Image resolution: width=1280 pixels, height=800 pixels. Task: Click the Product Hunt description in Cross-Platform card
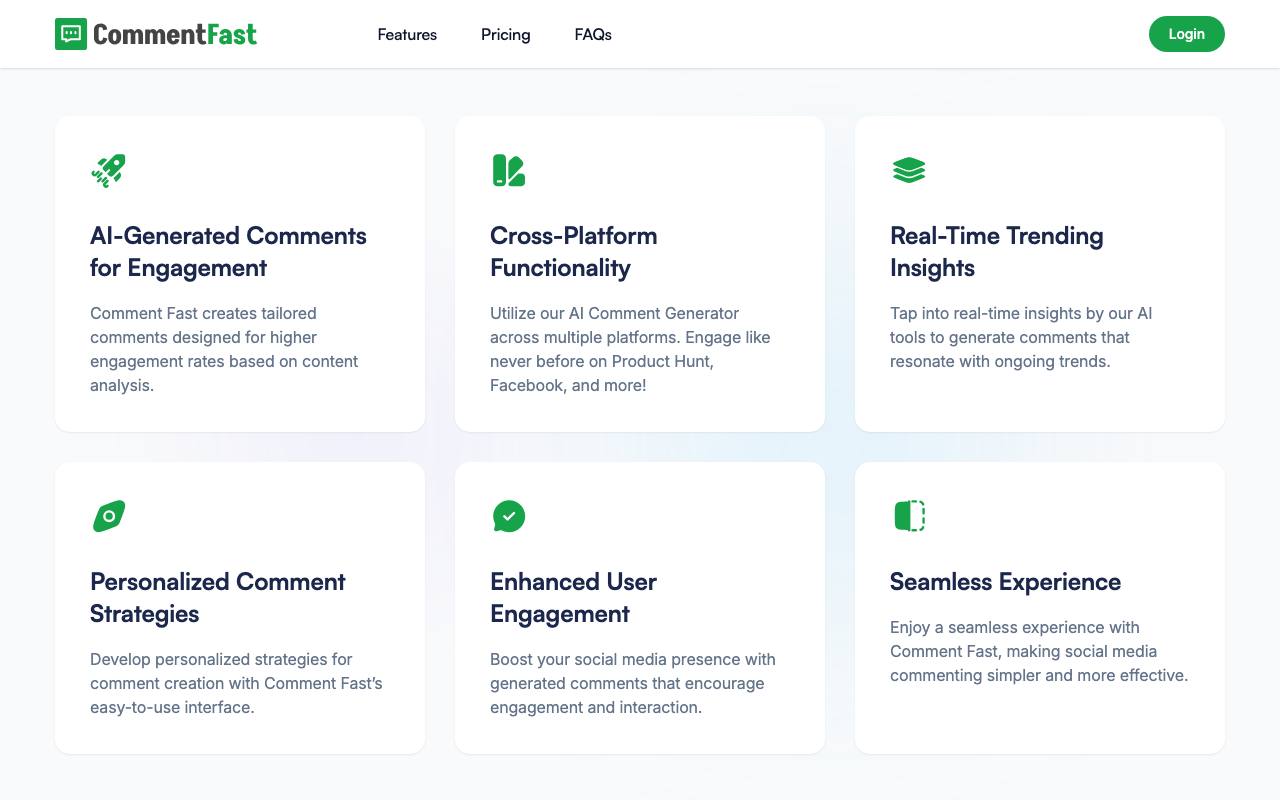(x=630, y=349)
